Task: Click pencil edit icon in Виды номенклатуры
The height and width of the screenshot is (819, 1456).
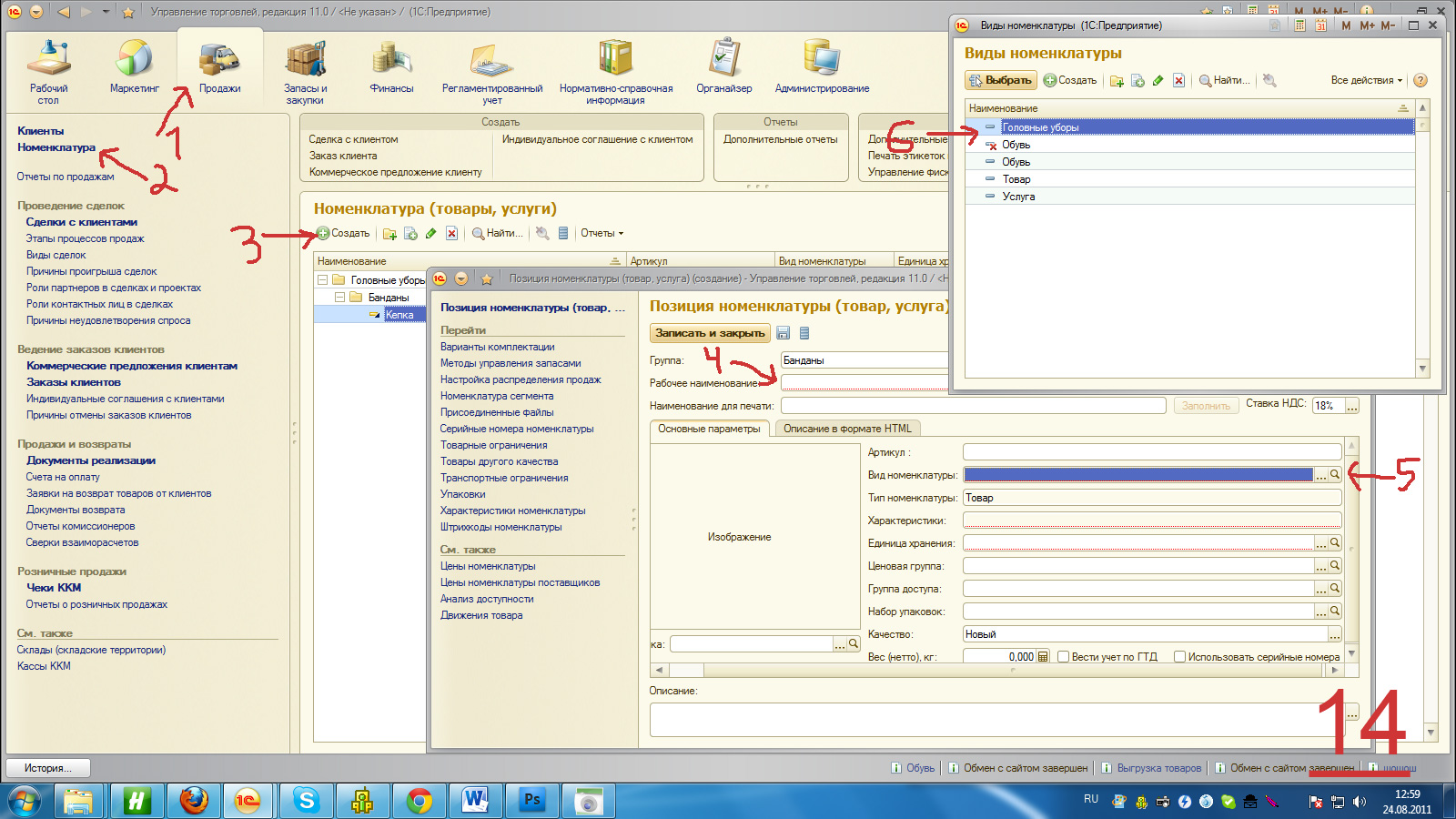Action: [1158, 81]
